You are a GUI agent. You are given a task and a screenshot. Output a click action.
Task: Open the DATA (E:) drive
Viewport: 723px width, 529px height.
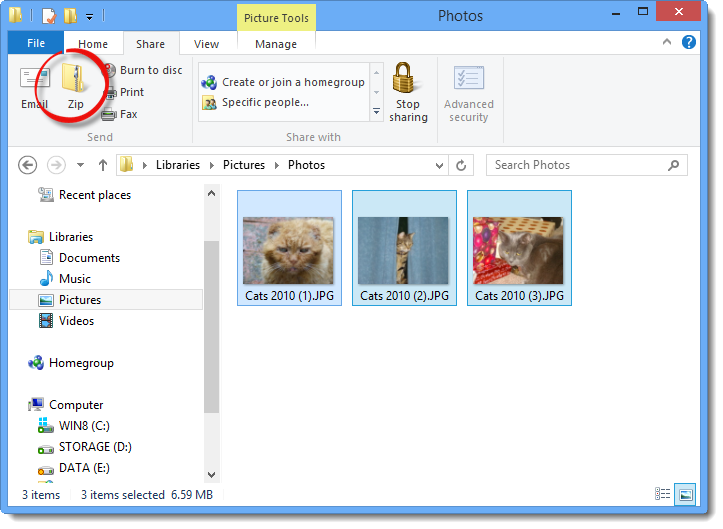pyautogui.click(x=74, y=468)
